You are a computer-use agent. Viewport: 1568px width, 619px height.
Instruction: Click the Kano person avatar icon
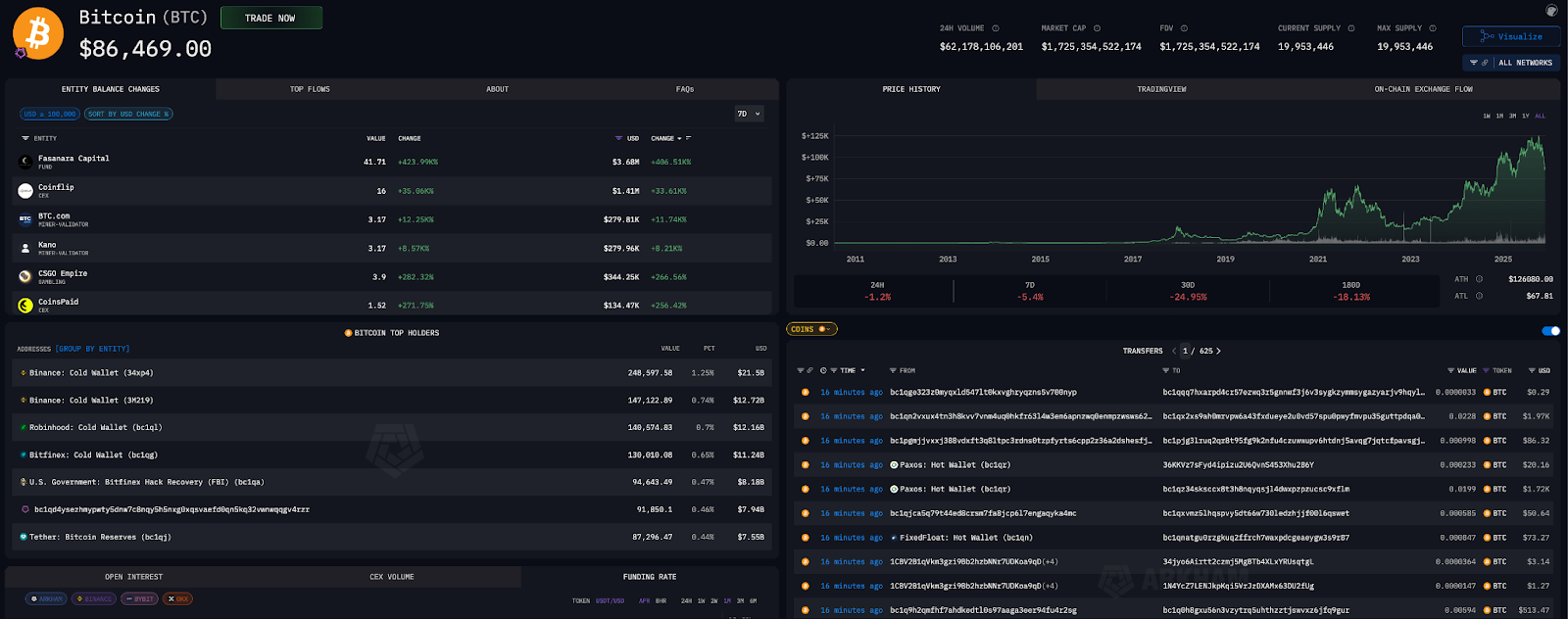[x=25, y=249]
